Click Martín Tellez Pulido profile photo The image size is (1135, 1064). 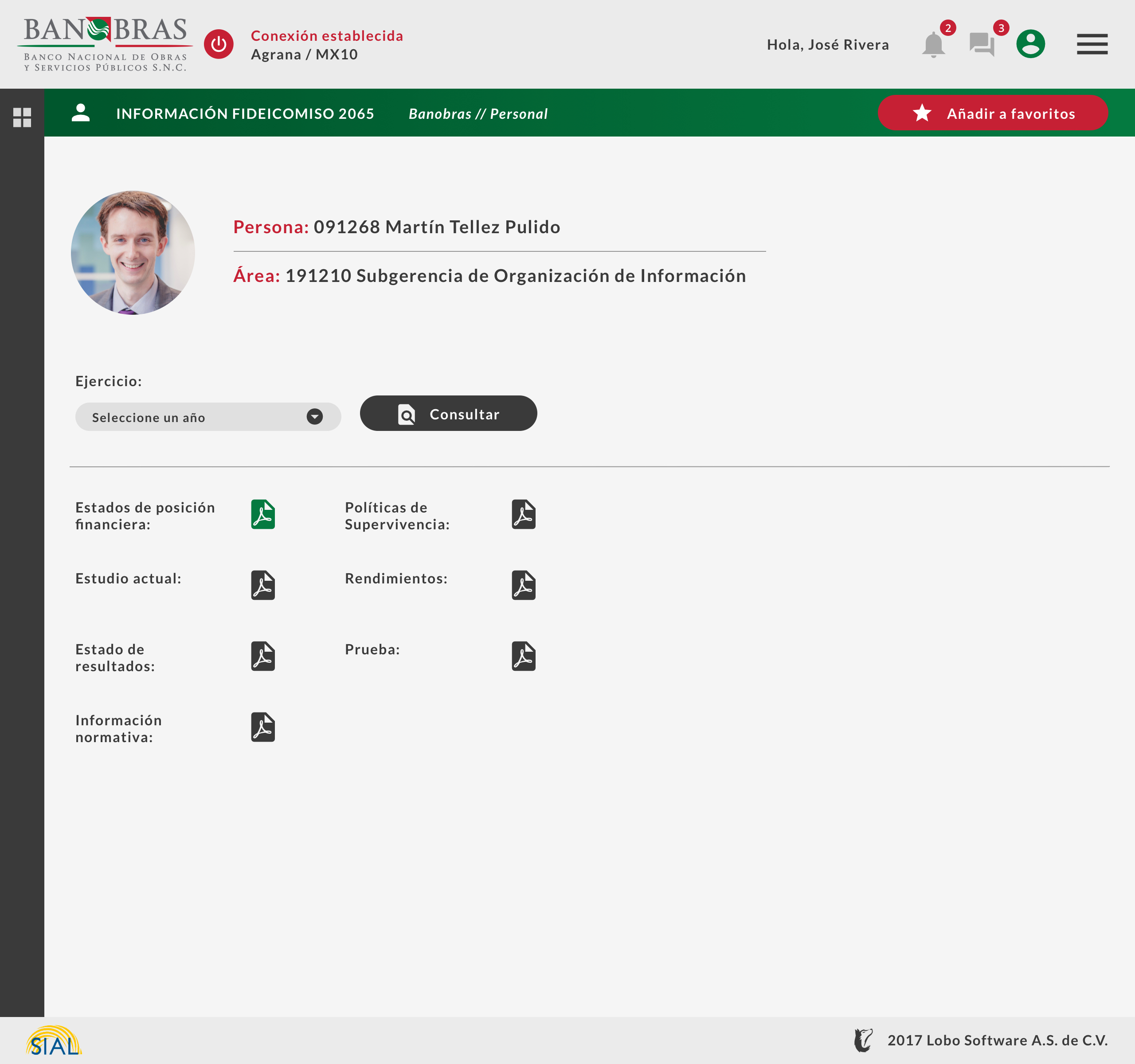133,252
